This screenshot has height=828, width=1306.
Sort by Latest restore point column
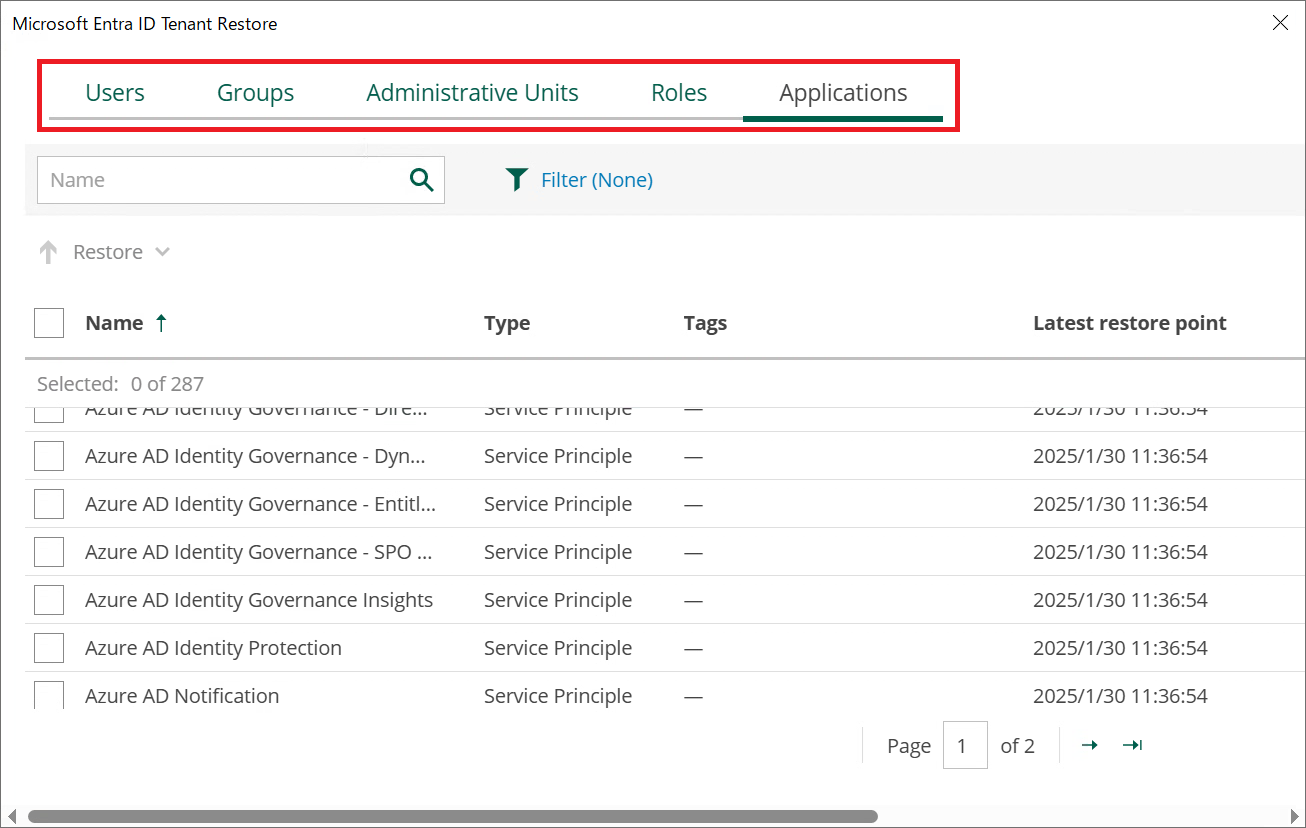1130,323
